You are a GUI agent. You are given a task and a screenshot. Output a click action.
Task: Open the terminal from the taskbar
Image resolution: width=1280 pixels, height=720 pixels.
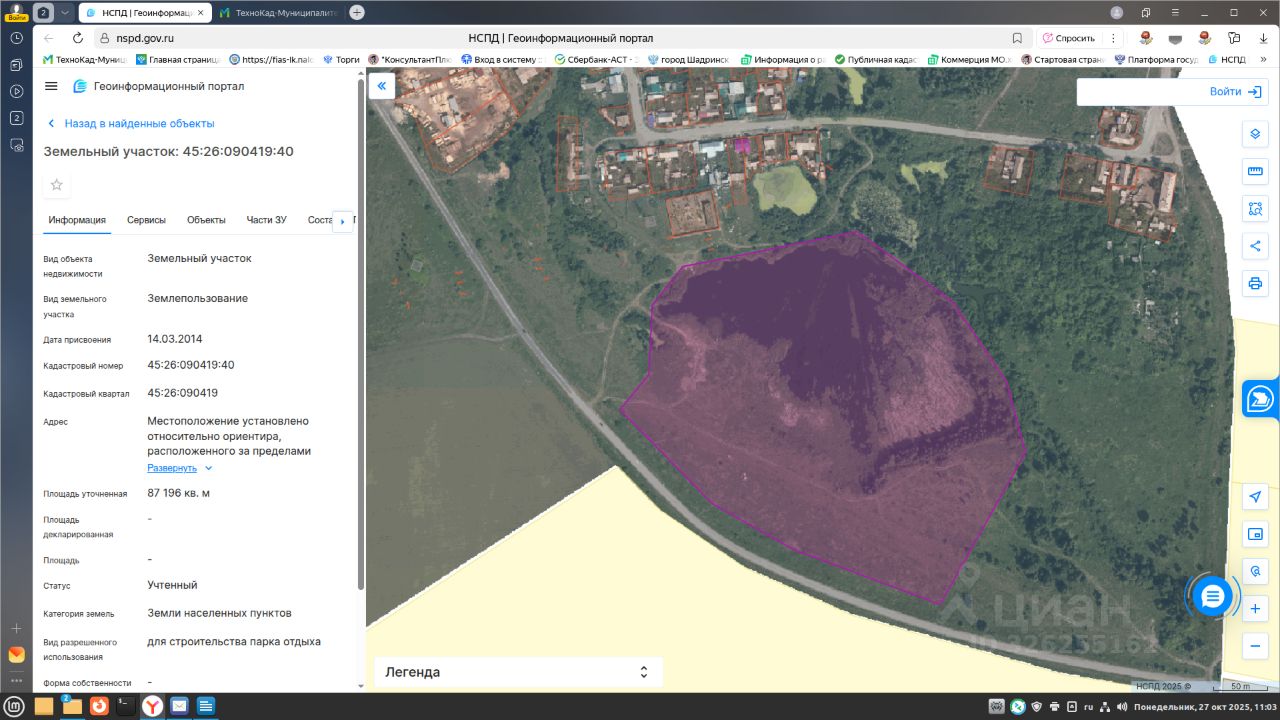125,706
